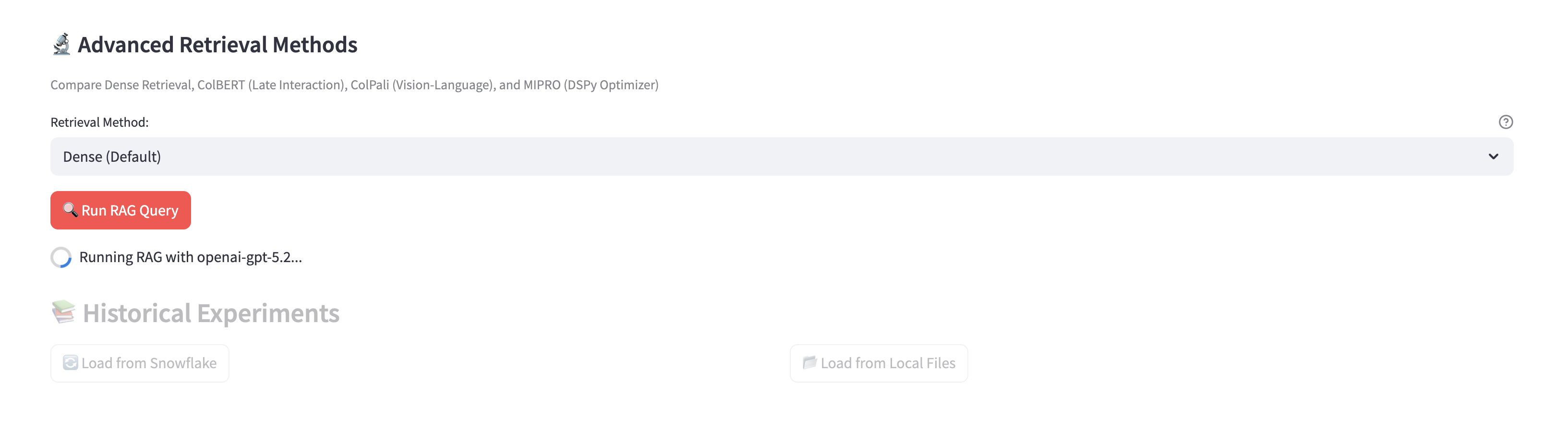Click 'Compare Dense Retrieval' in the caption

tap(121, 85)
